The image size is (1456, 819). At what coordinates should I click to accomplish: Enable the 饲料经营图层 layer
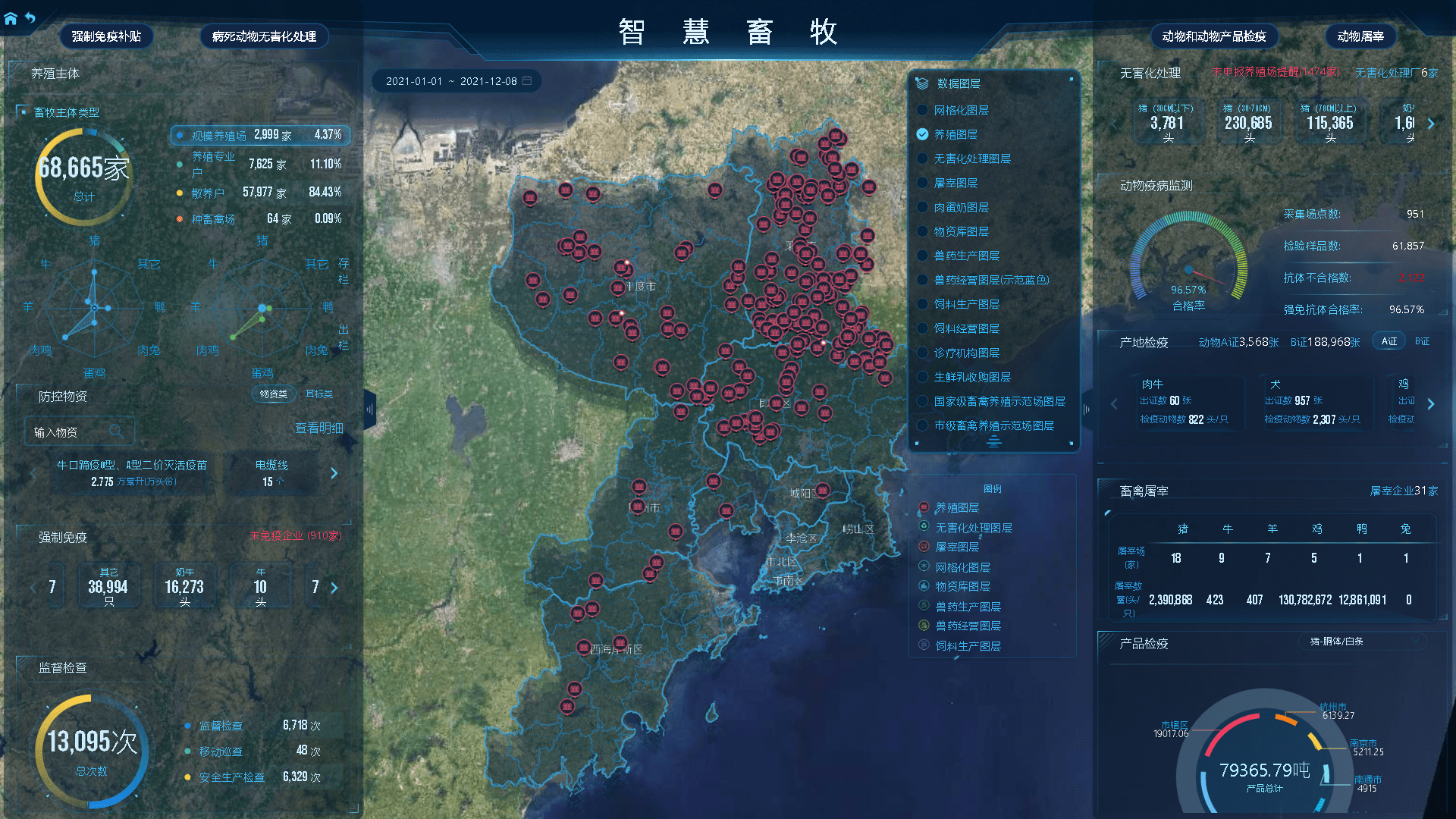point(922,328)
